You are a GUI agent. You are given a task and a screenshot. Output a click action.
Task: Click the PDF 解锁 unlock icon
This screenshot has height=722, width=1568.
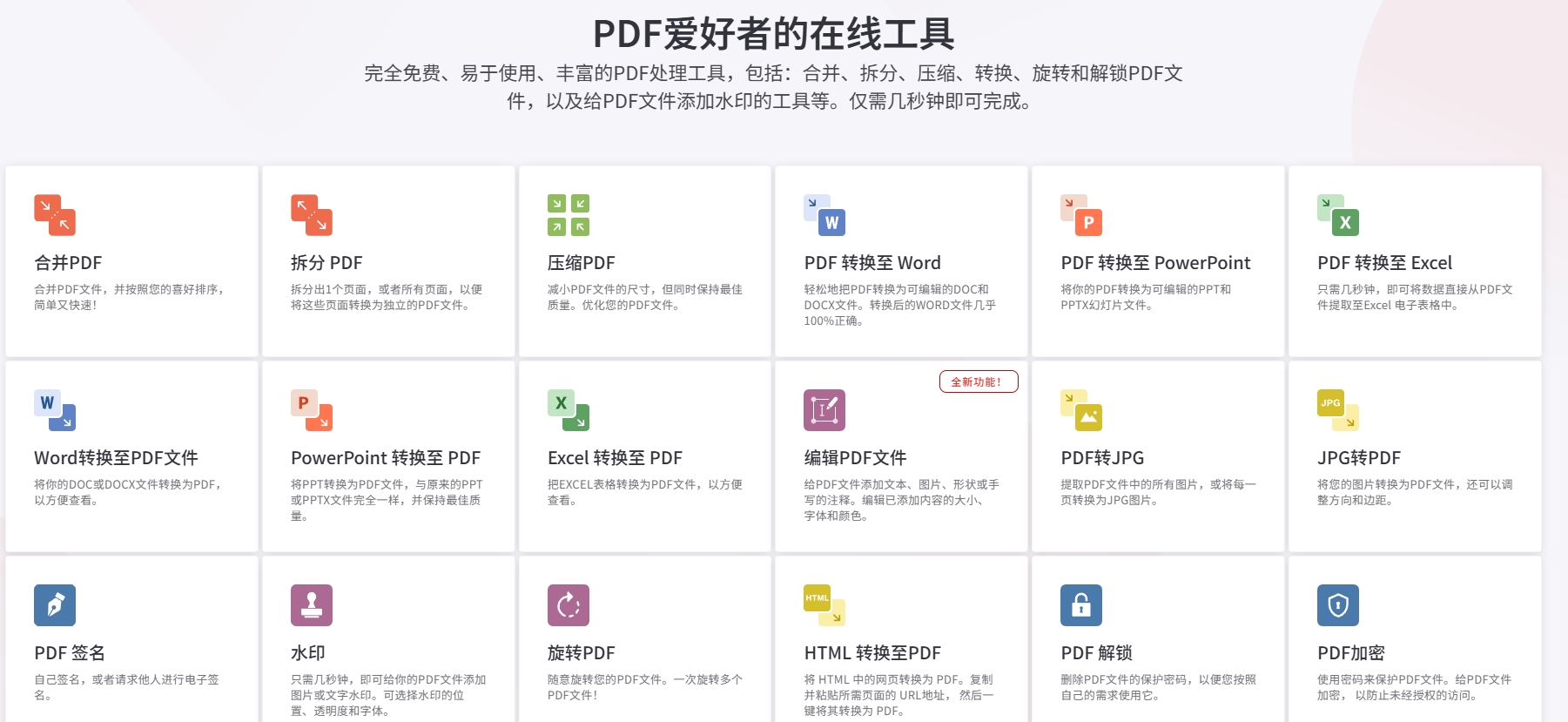pyautogui.click(x=1081, y=605)
